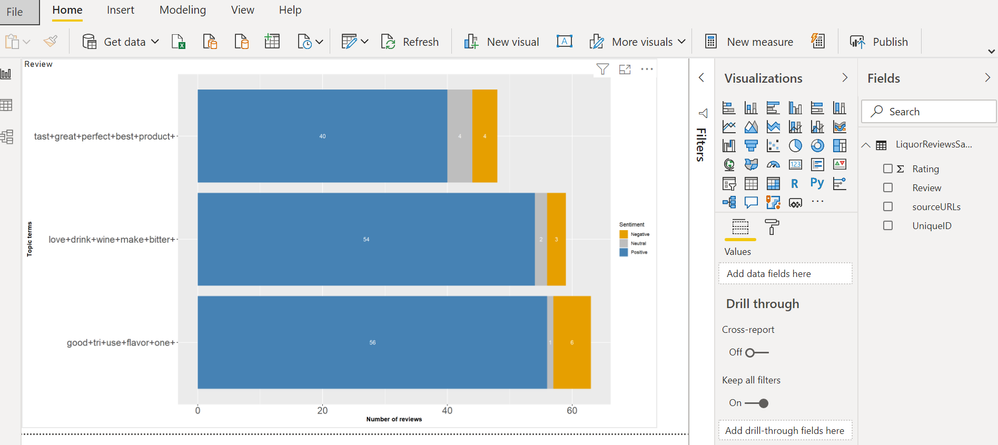Viewport: 998px width, 445px height.
Task: Click the Format painter brush icon
Action: [51, 42]
